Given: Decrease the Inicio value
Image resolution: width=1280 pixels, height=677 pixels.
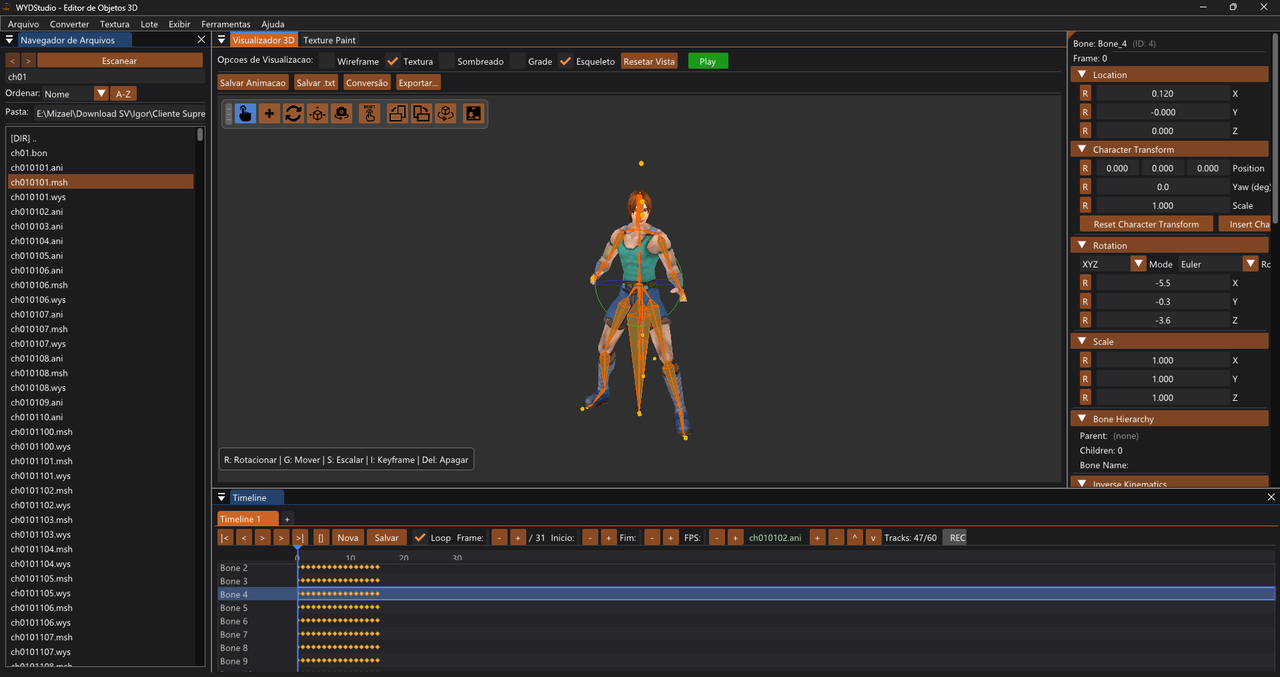Looking at the screenshot, I should point(590,538).
